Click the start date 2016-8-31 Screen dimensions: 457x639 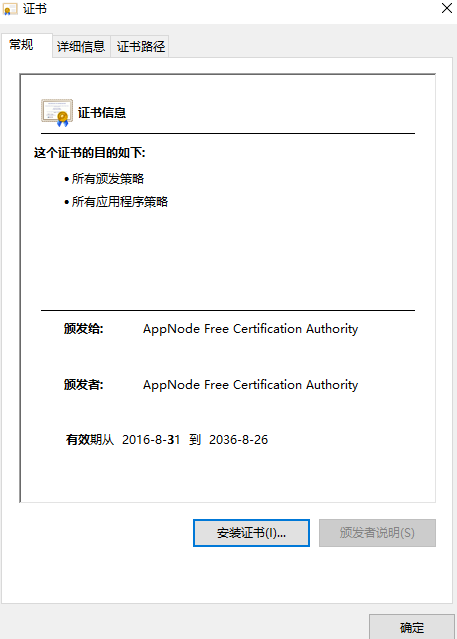click(x=151, y=440)
